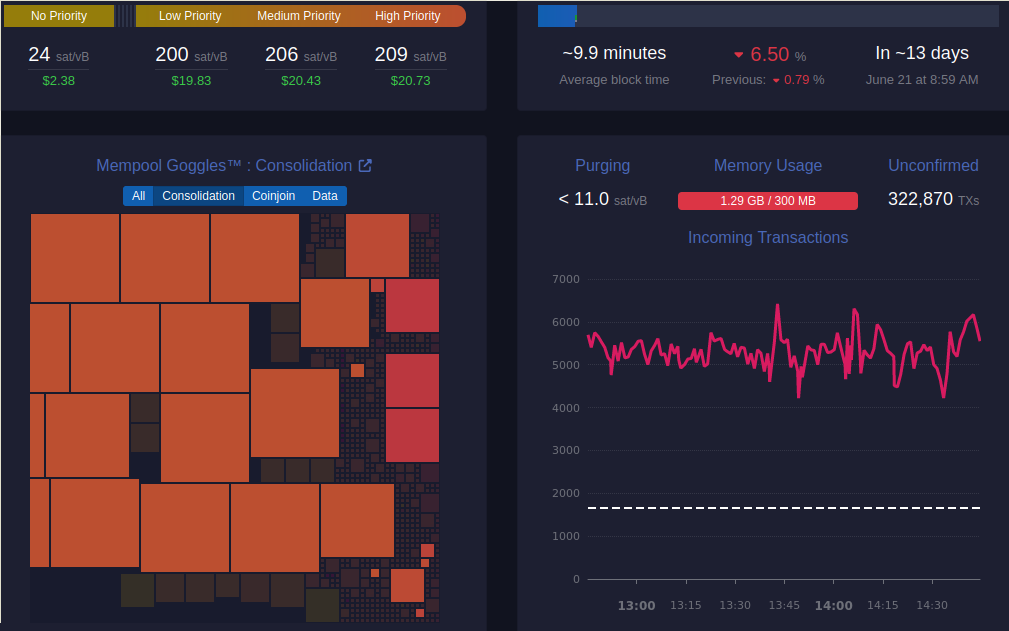Click the small arrow beside Previous 0.79 %
Image resolution: width=1009 pixels, height=631 pixels.
[775, 81]
